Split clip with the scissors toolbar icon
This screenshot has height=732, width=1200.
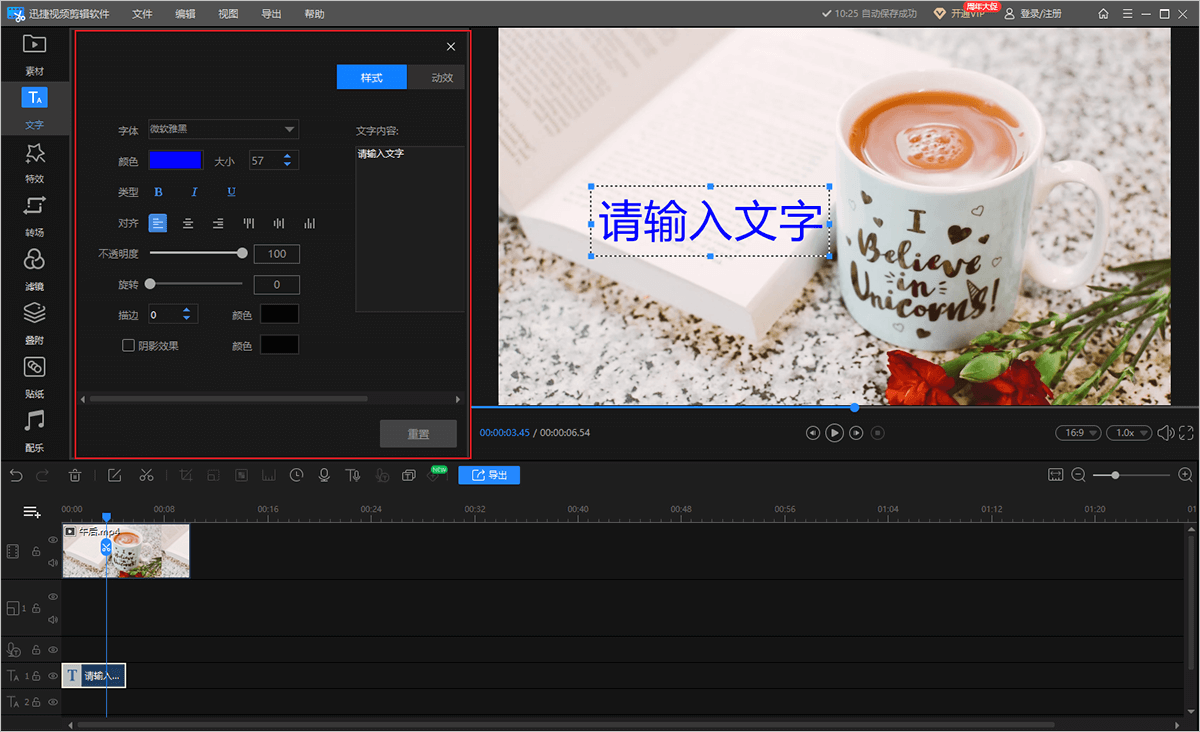coord(146,475)
